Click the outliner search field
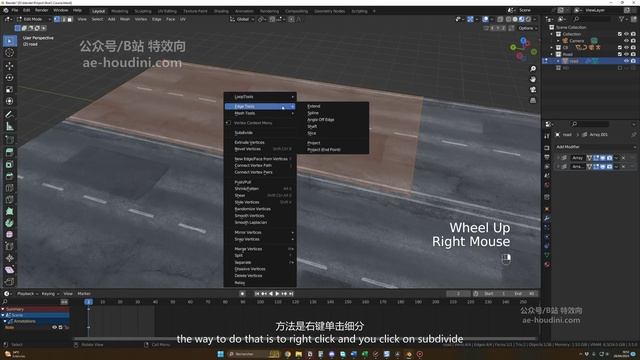Image resolution: width=640 pixels, height=360 pixels. tap(592, 19)
